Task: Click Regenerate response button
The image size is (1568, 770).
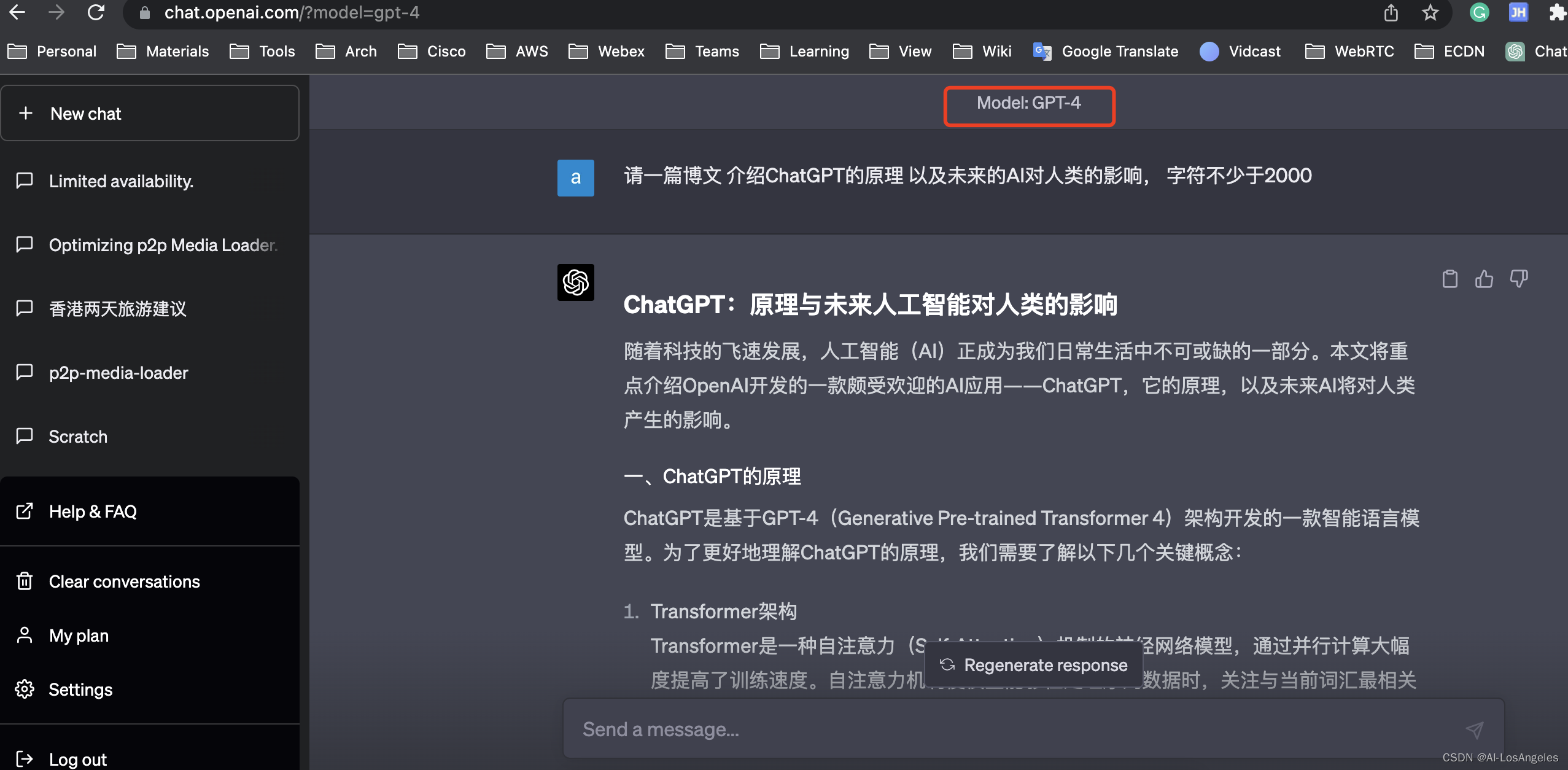Action: (1034, 665)
